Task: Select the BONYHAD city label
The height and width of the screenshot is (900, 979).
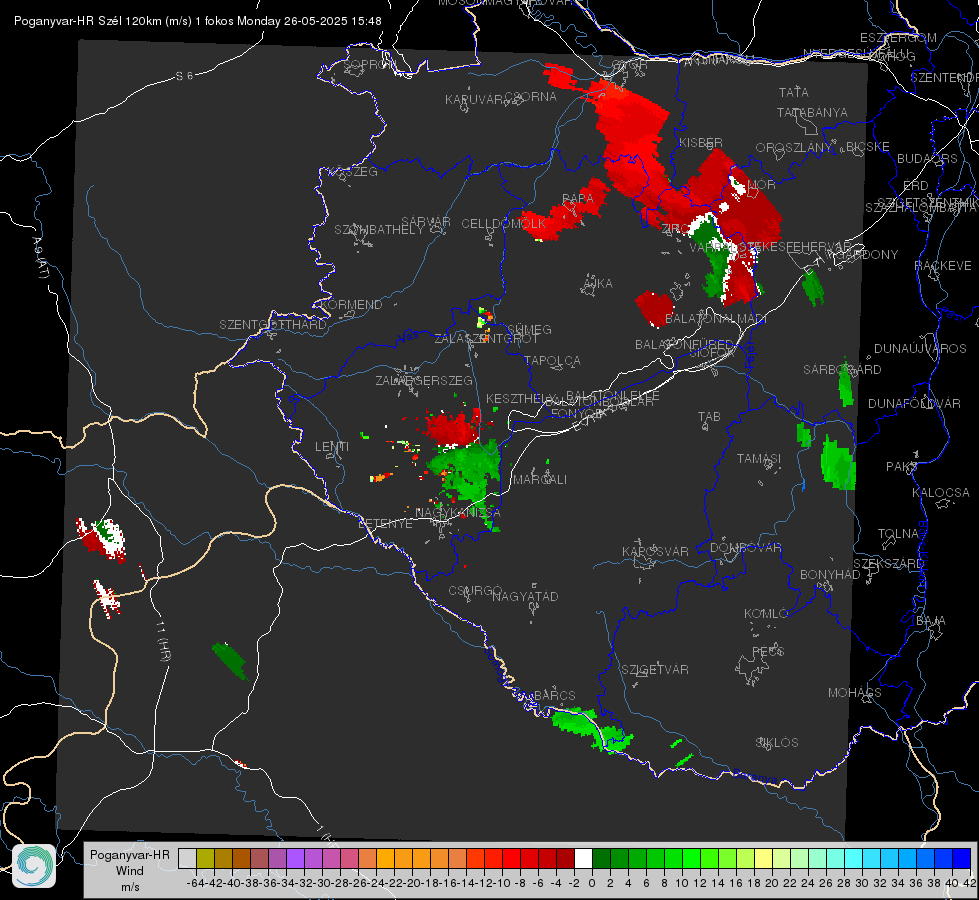Action: tap(830, 575)
